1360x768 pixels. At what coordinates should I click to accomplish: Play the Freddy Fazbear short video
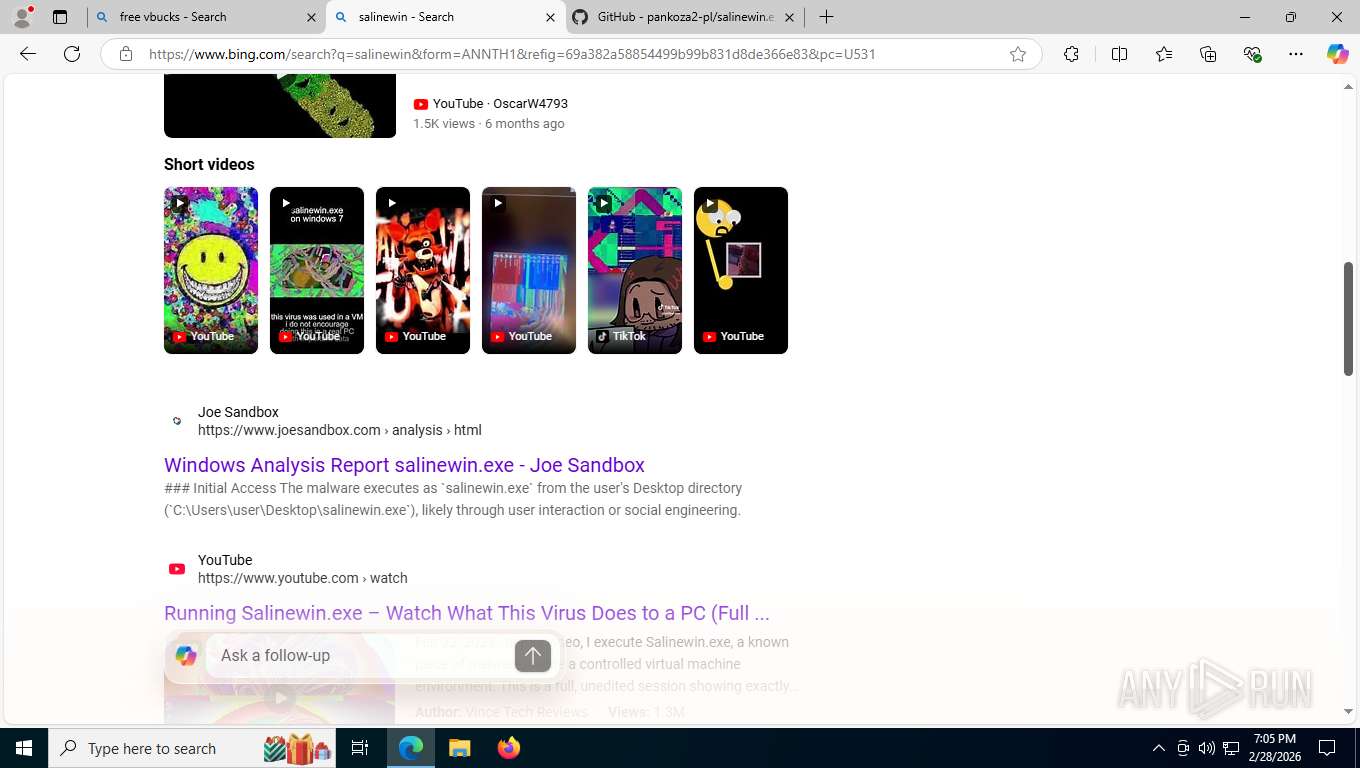pos(423,270)
